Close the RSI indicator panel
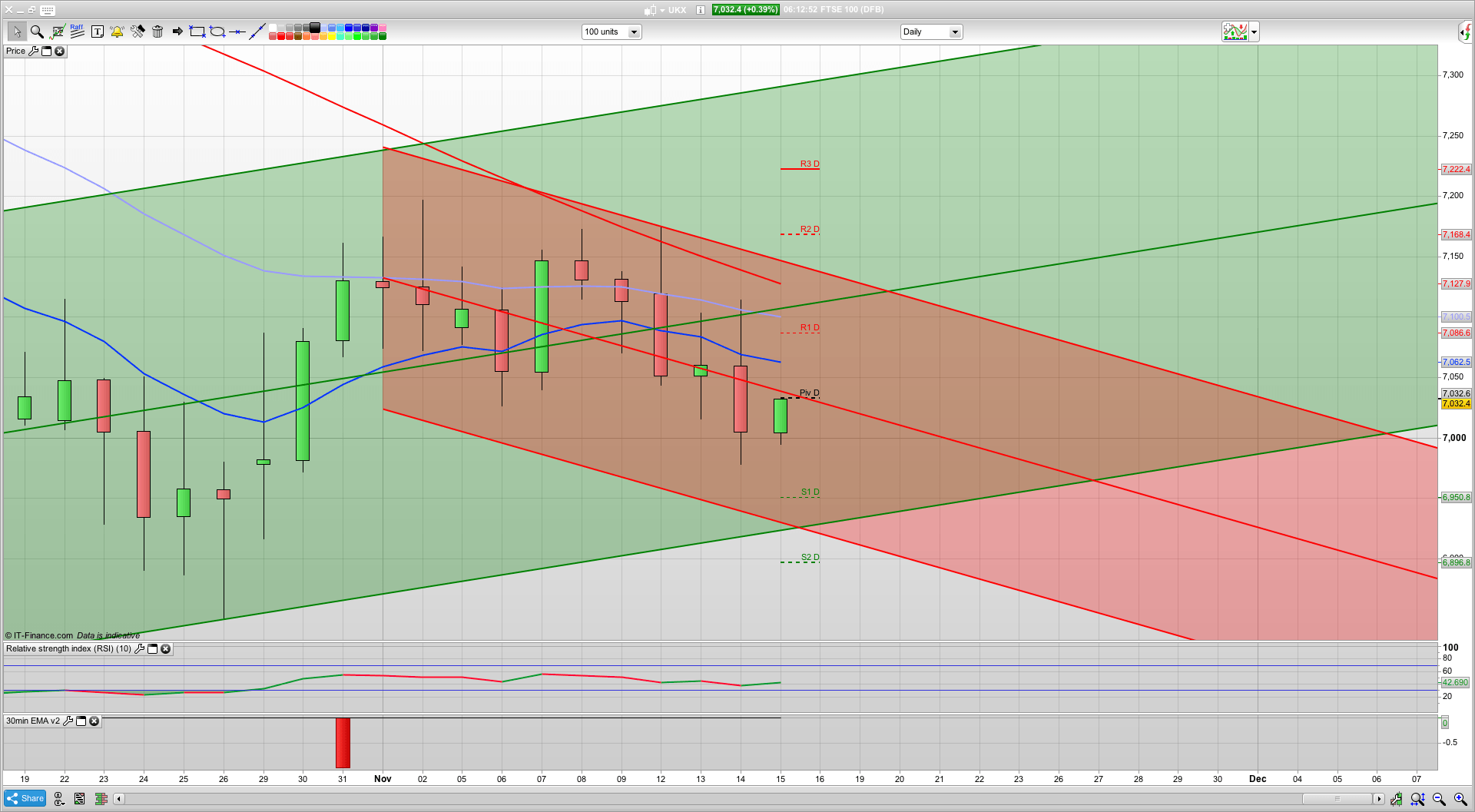1475x812 pixels. (x=165, y=649)
